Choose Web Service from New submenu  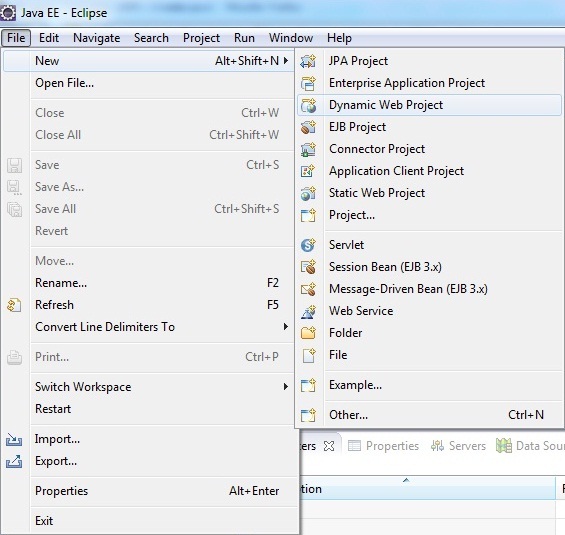pyautogui.click(x=429, y=311)
